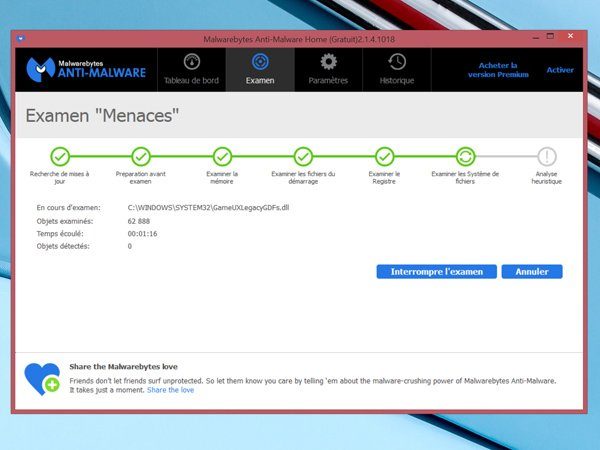Click the Preparation avant examen checkmark
Screen dimensions: 600x450
pos(141,157)
